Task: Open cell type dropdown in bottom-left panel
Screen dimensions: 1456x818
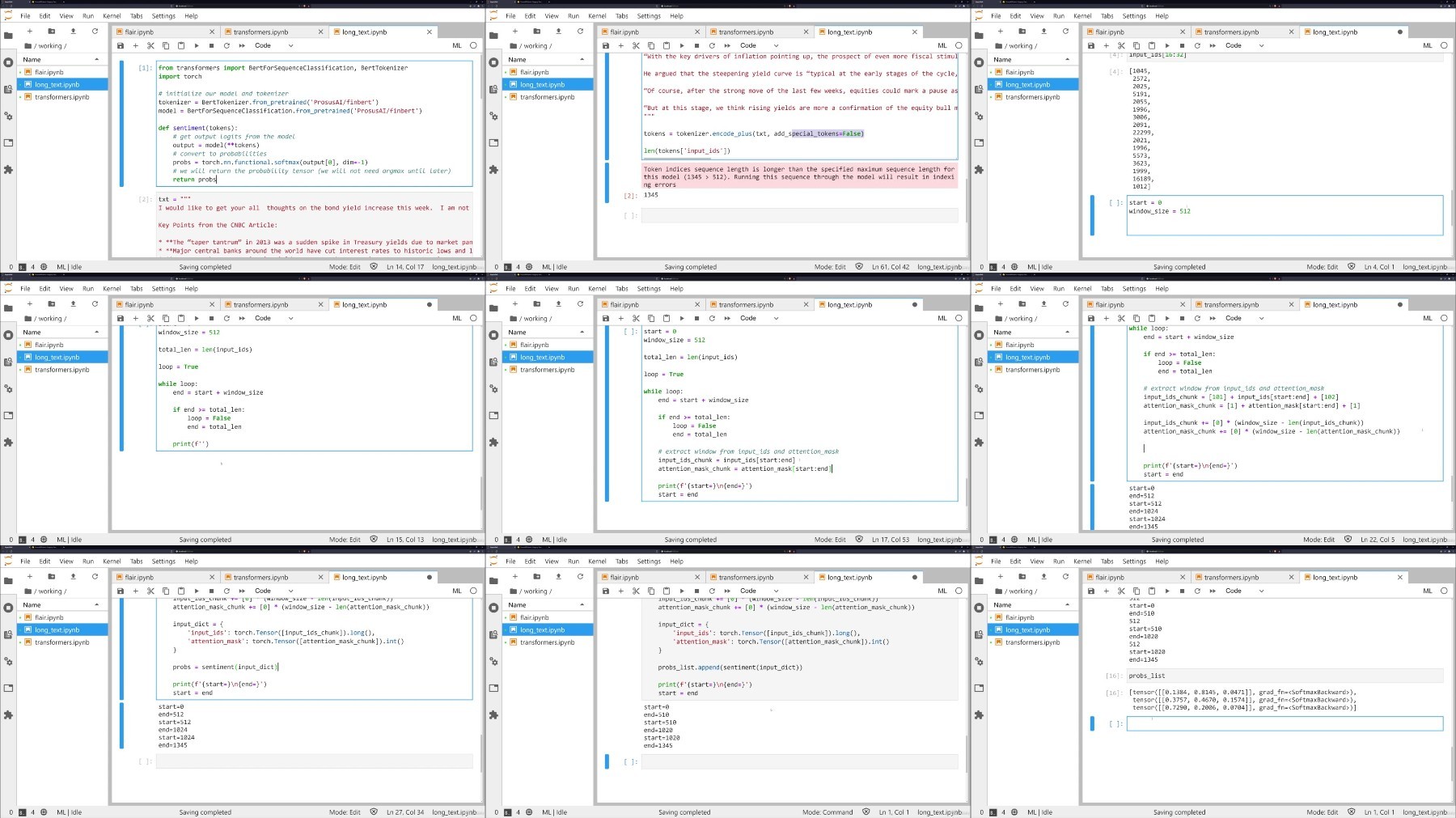Action: point(273,591)
